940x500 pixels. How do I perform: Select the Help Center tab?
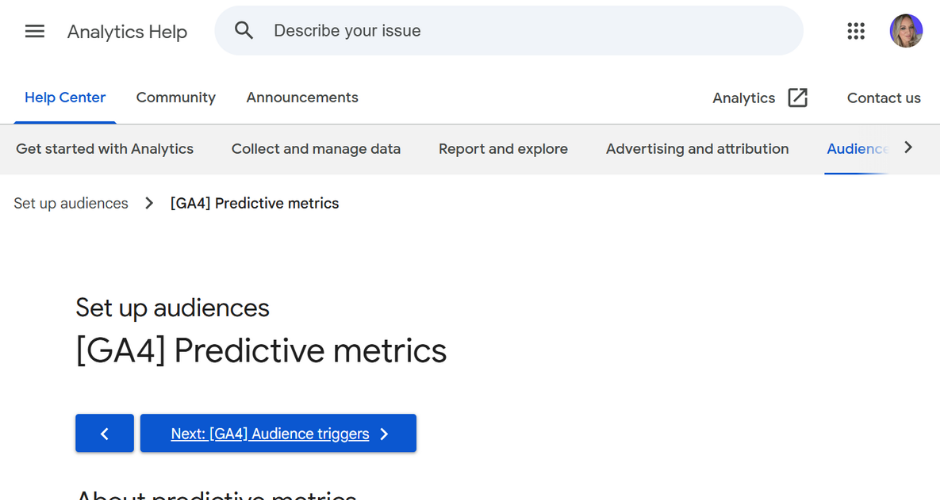pos(65,98)
